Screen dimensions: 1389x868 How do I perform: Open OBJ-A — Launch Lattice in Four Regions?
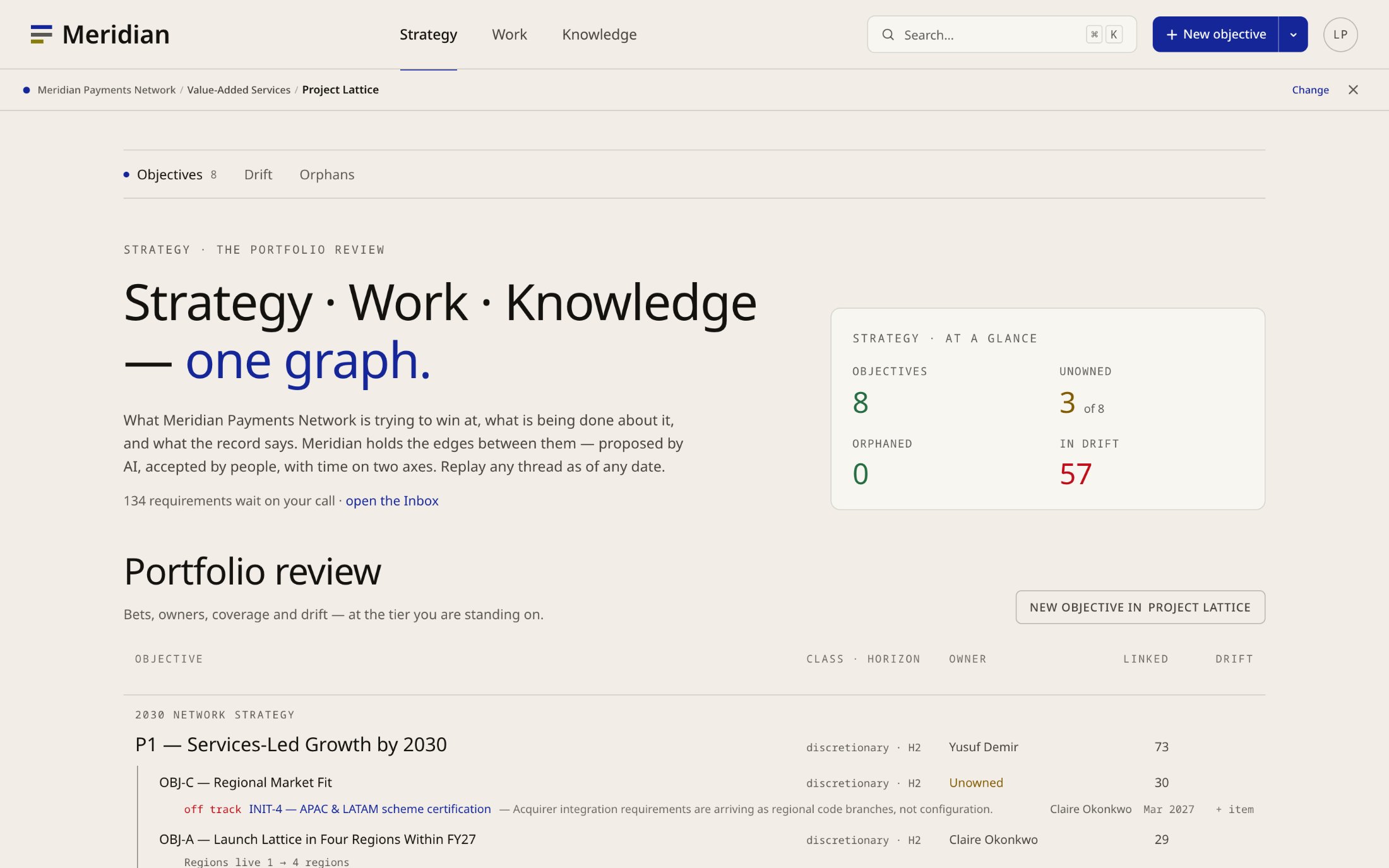pos(317,840)
